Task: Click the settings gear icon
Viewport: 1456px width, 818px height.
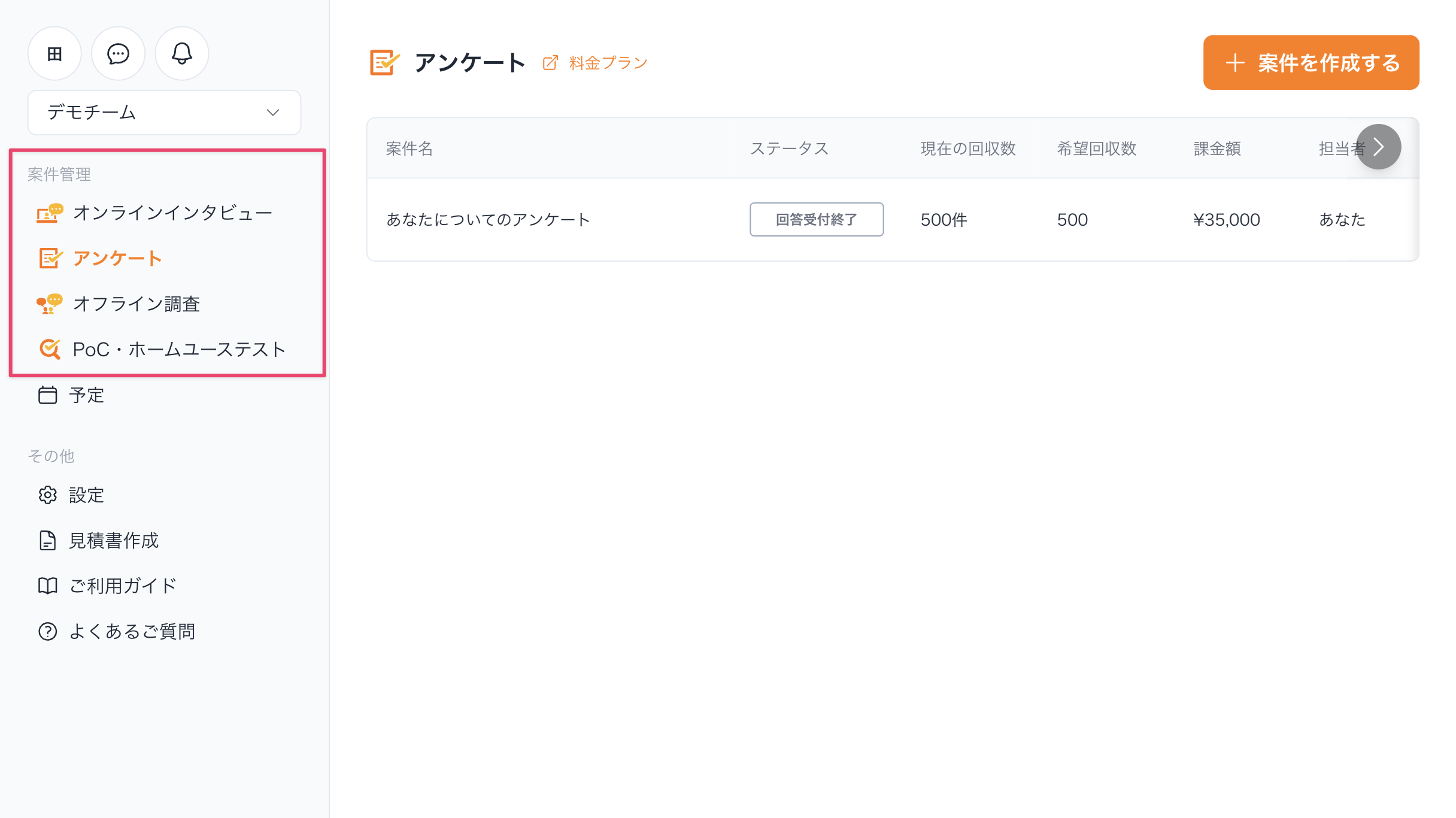Action: click(x=48, y=495)
